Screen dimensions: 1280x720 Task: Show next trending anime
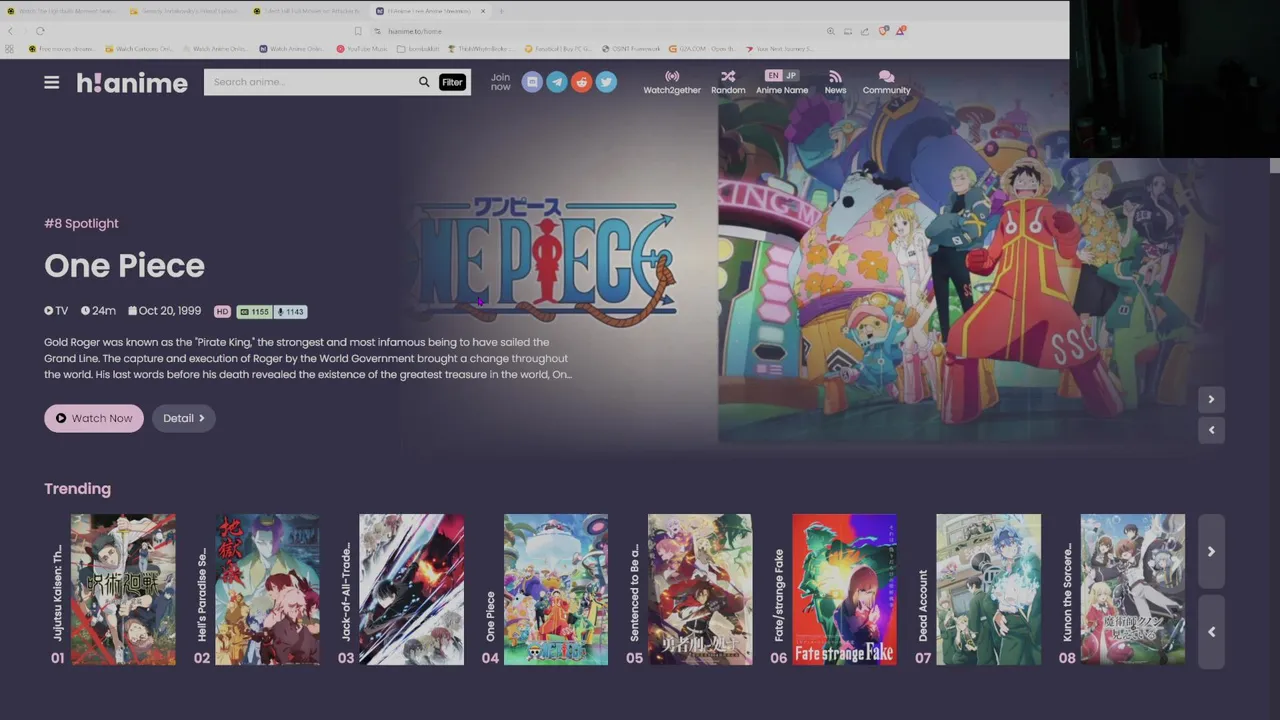coord(1211,551)
